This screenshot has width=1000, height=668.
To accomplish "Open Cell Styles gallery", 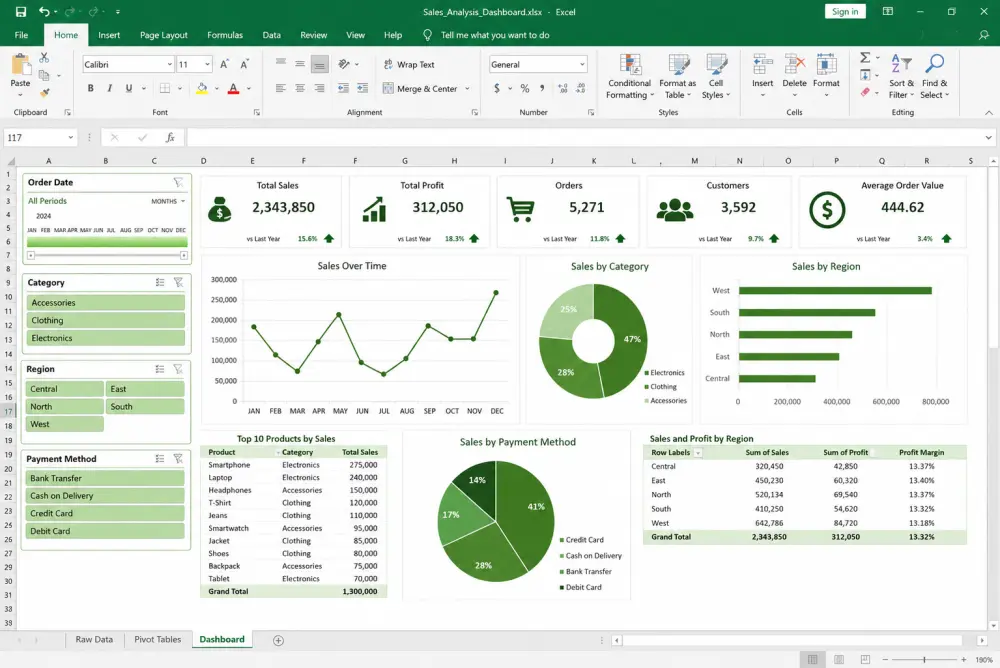I will coord(716,77).
